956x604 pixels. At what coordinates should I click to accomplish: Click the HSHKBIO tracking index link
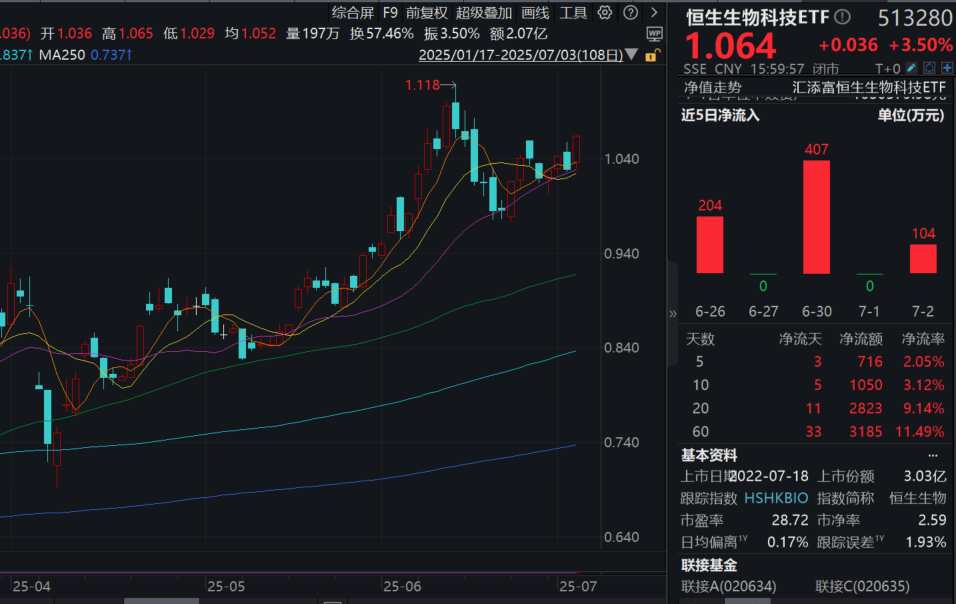778,497
